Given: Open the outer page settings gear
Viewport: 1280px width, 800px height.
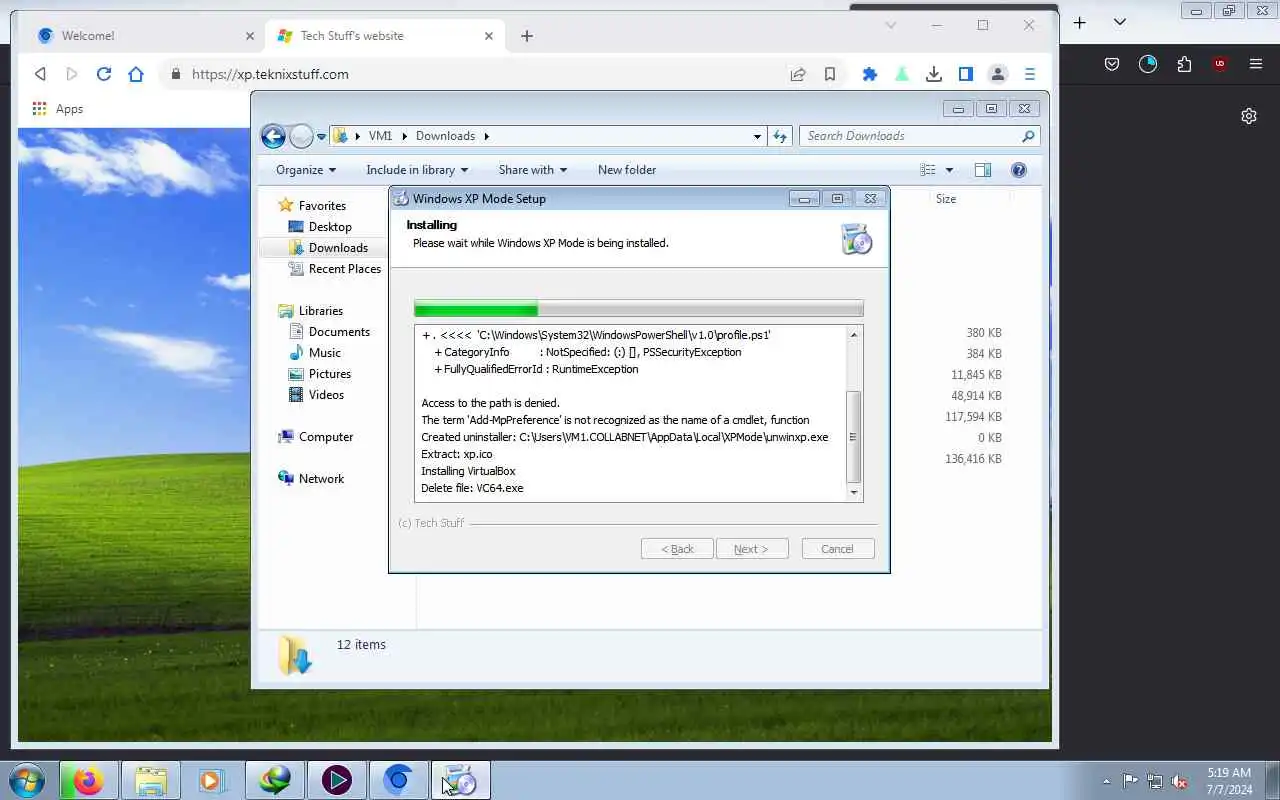Looking at the screenshot, I should 1249,116.
